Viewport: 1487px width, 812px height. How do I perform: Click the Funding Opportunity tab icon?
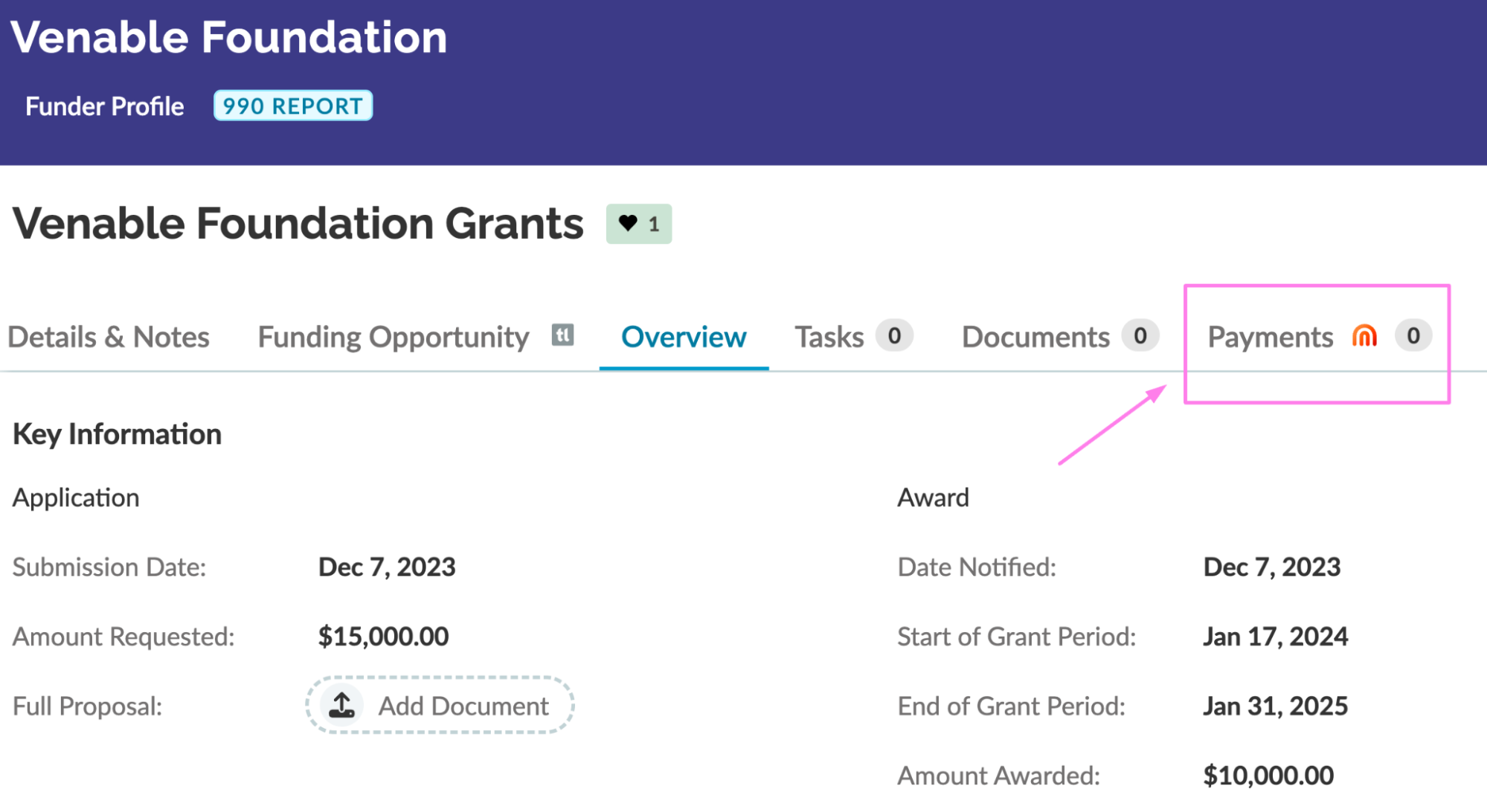click(562, 335)
